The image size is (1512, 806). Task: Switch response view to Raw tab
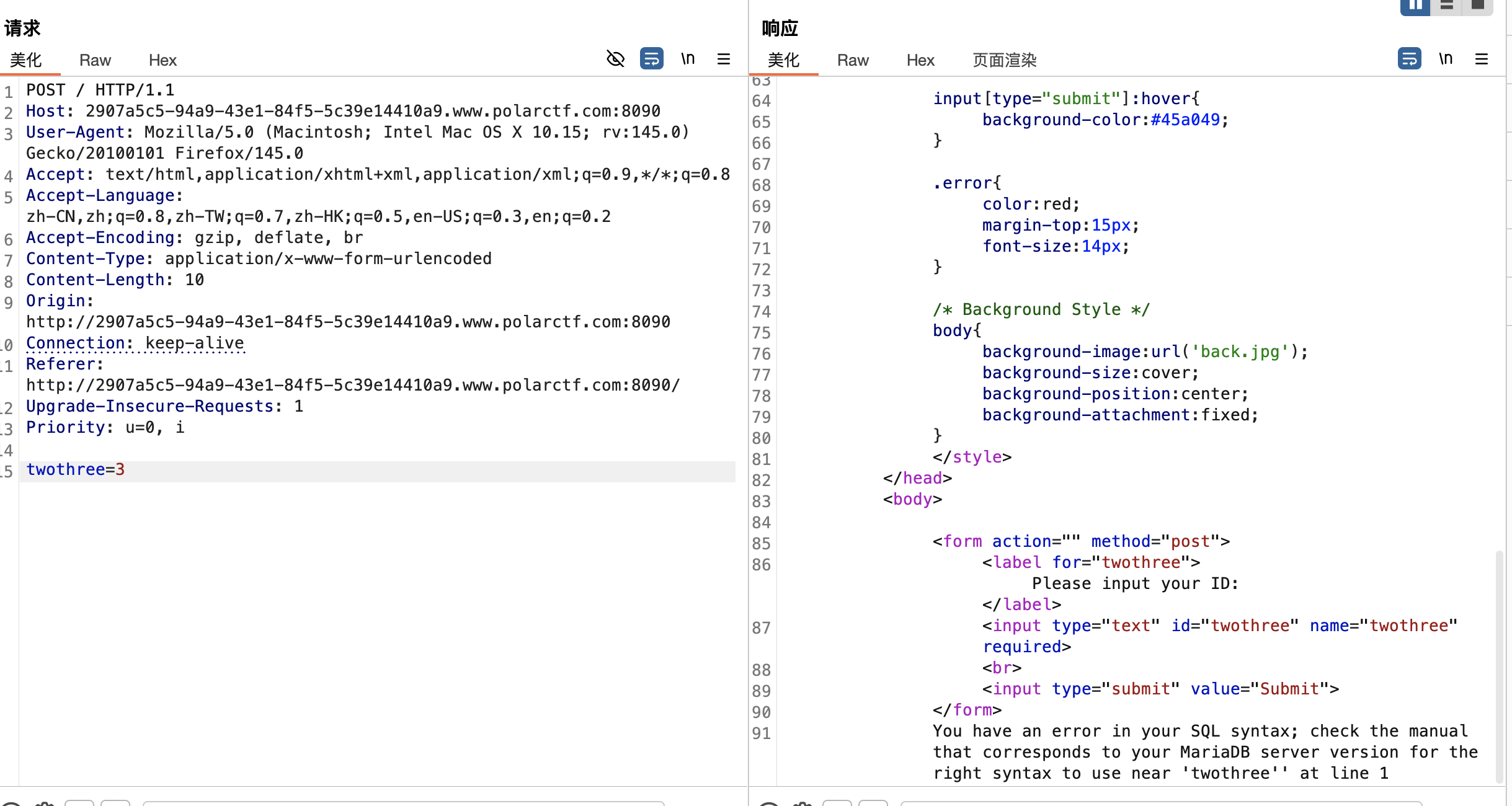[x=853, y=60]
